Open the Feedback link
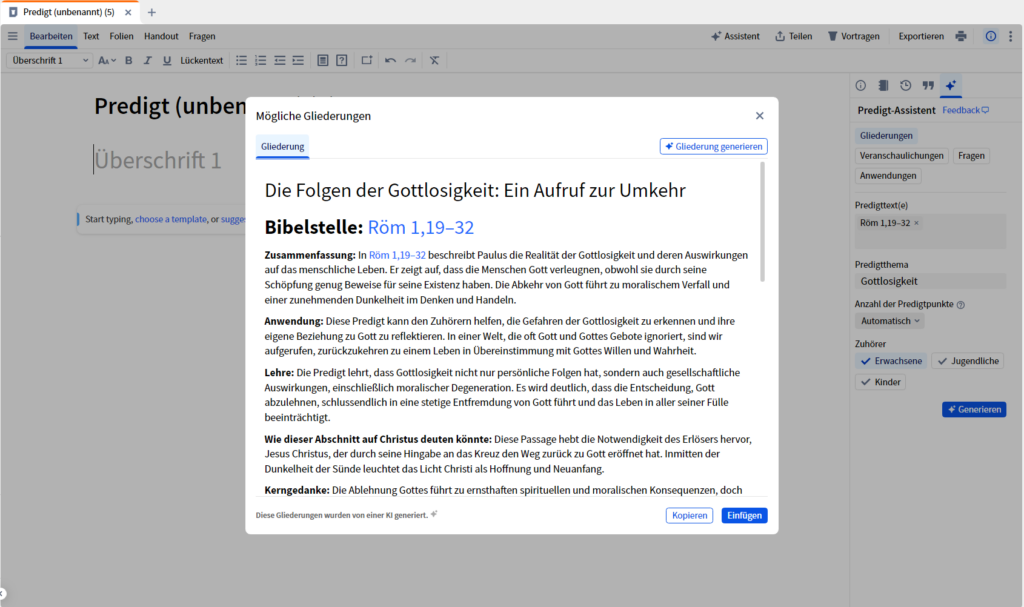This screenshot has height=607, width=1024. pos(965,110)
